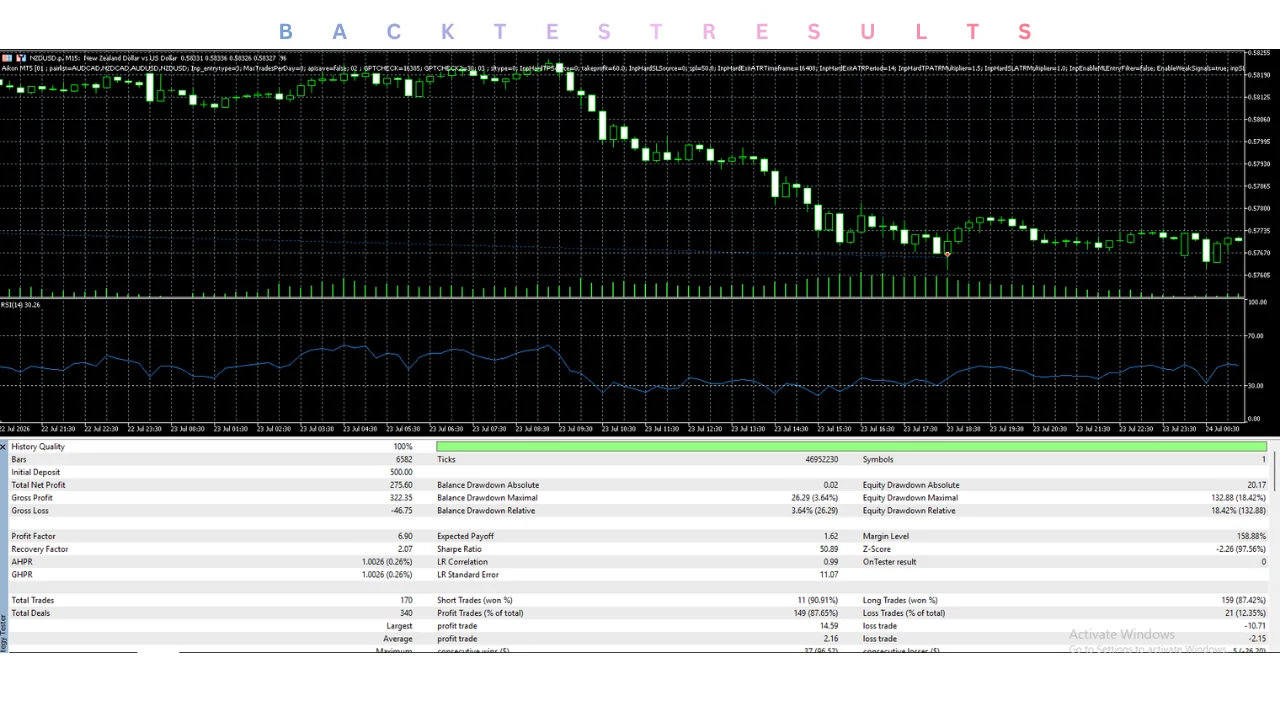Image resolution: width=1280 pixels, height=720 pixels.
Task: Click the 24 Jul 00:30 time axis label
Action: coord(1224,428)
